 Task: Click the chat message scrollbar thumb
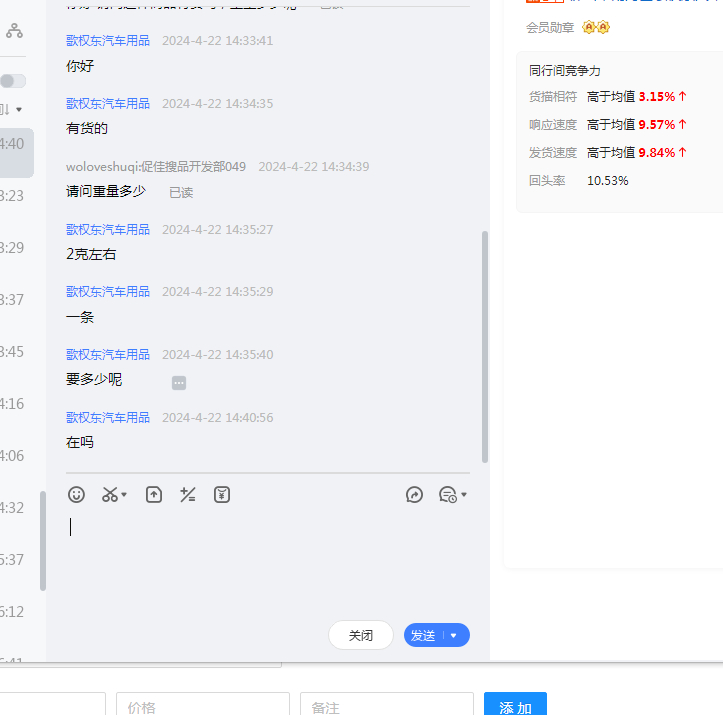pos(485,345)
